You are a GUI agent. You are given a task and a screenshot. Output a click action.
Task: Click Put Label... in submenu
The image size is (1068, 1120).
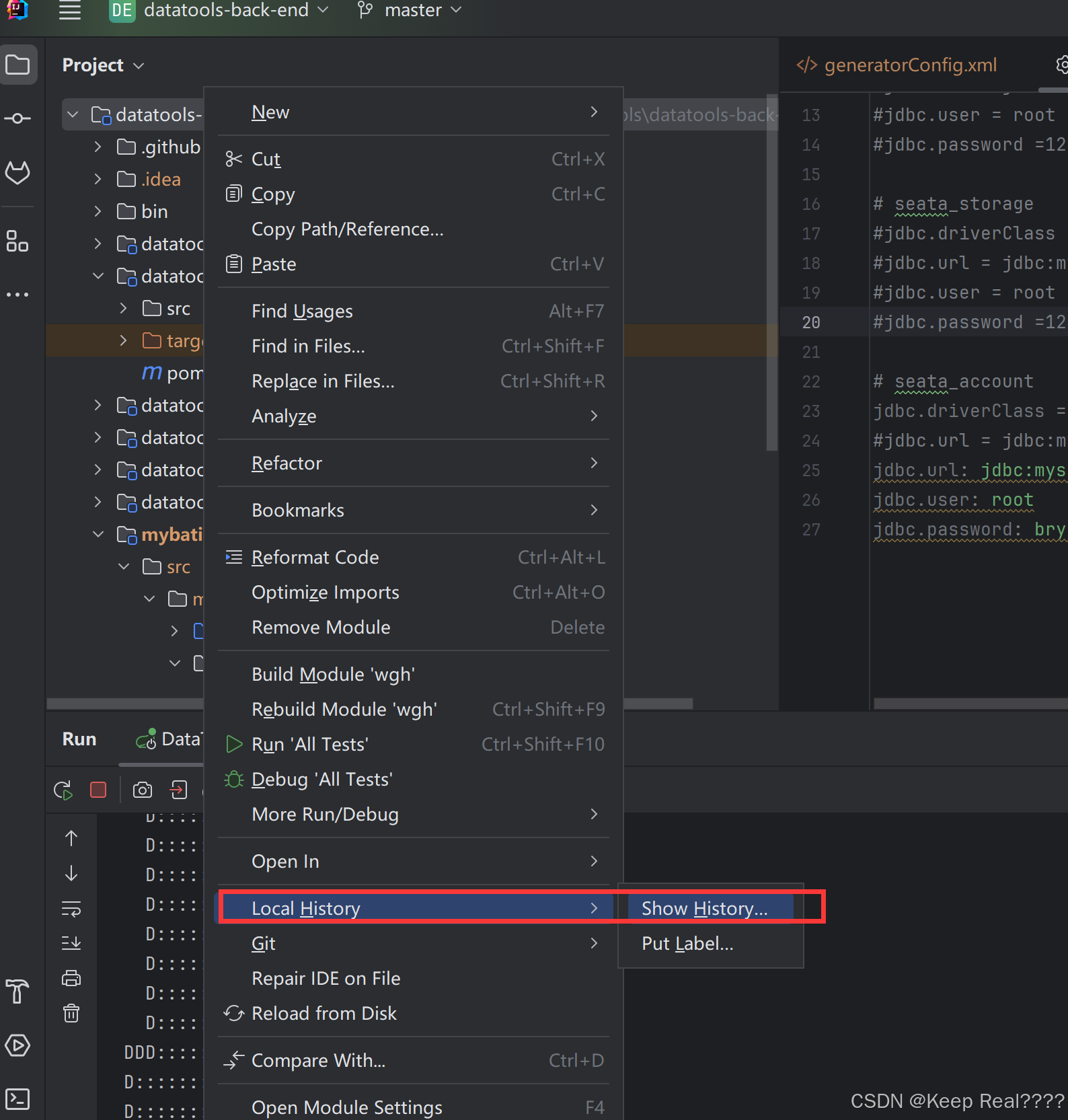click(711, 944)
